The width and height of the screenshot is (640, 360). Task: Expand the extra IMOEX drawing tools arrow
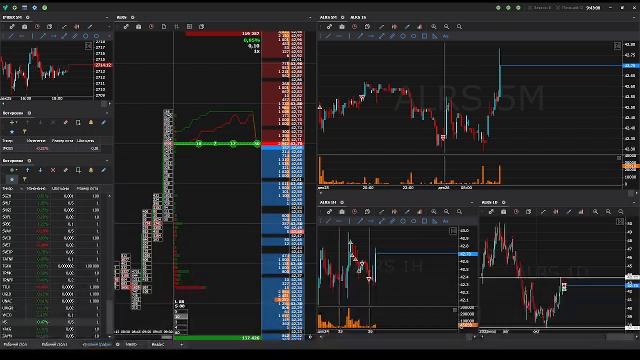[x=108, y=36]
